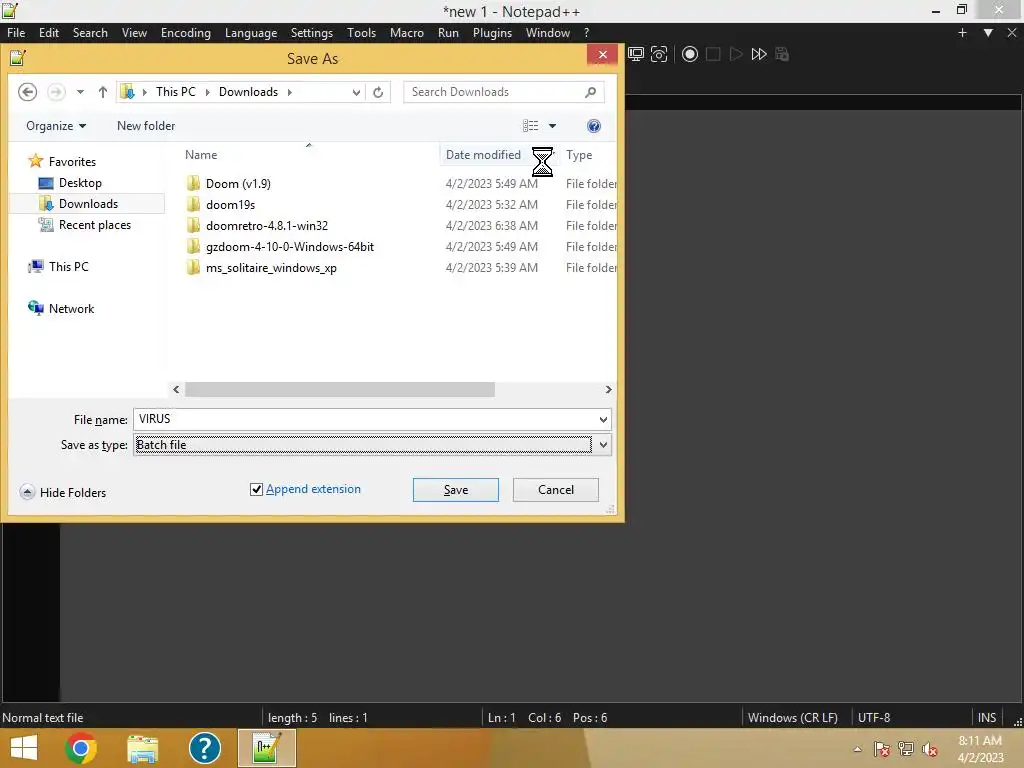The height and width of the screenshot is (768, 1024).
Task: Open the File menu
Action: coord(16,33)
